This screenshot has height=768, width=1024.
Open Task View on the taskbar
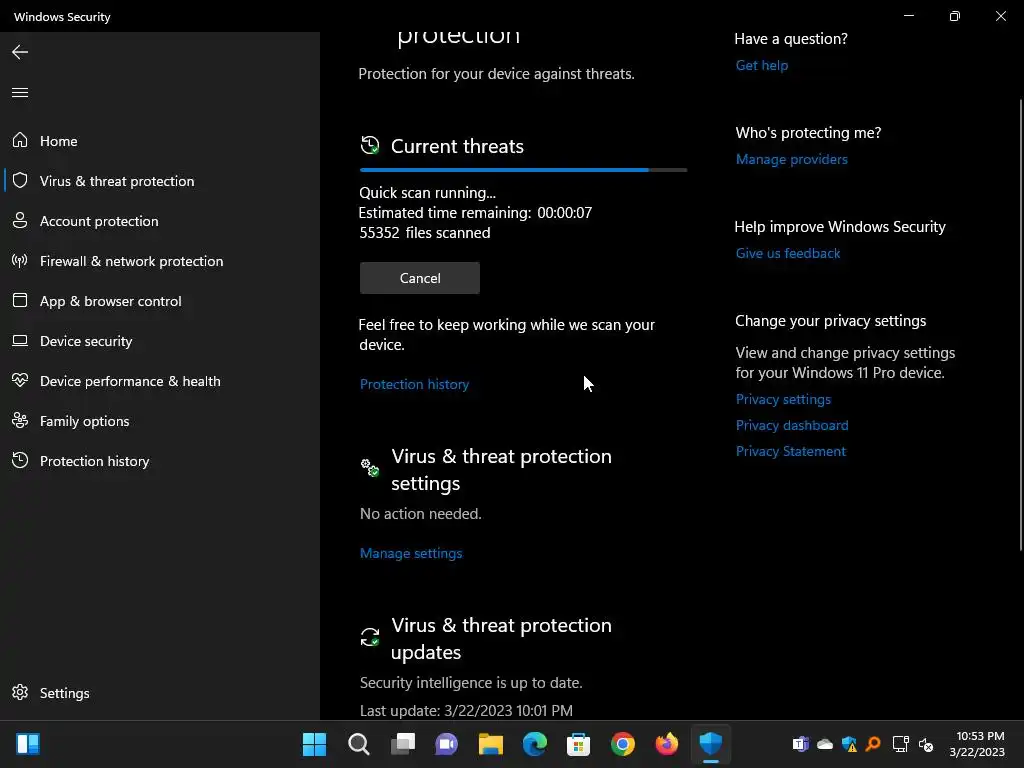(x=403, y=744)
